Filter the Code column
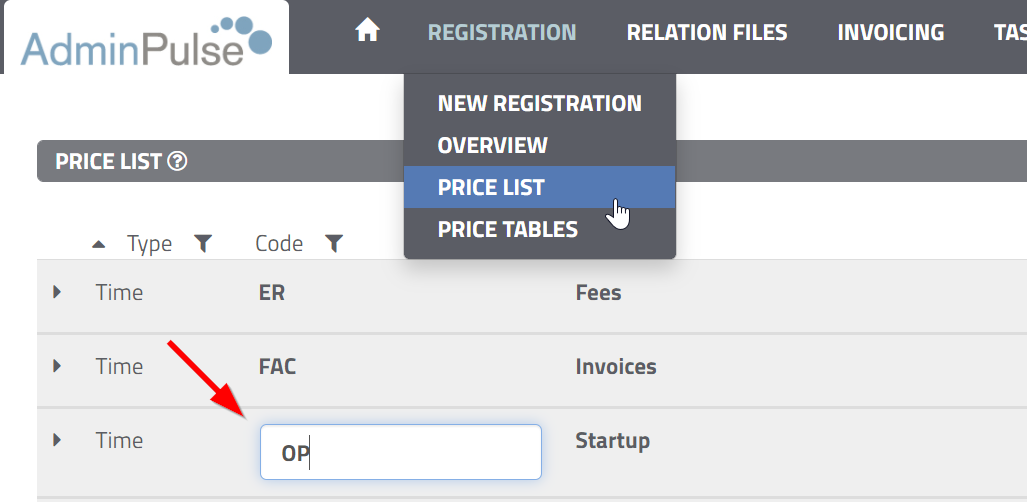Image resolution: width=1027 pixels, height=502 pixels. 334,244
